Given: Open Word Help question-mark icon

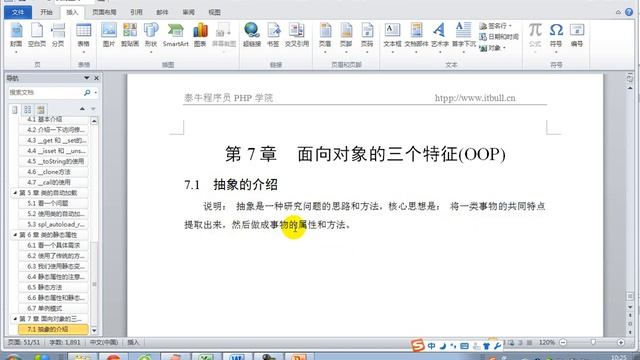Looking at the screenshot, I should 629,12.
